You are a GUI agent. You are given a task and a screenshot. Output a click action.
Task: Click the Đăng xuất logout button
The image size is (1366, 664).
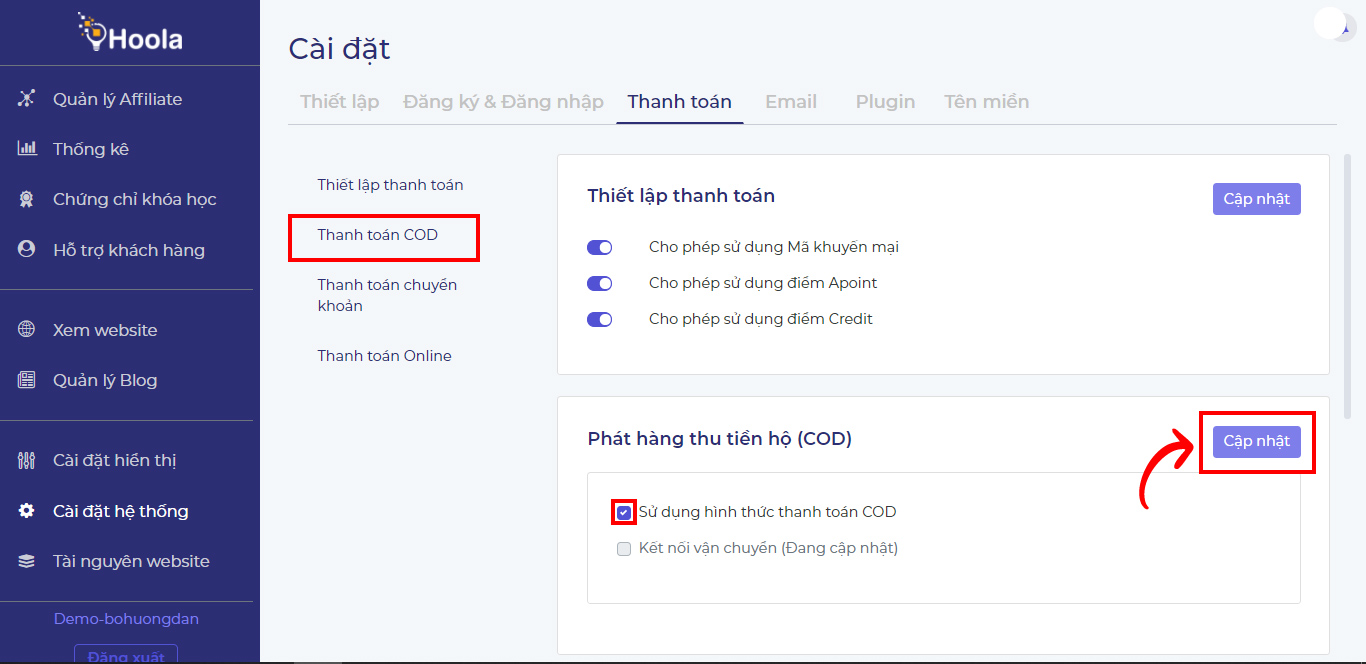126,655
